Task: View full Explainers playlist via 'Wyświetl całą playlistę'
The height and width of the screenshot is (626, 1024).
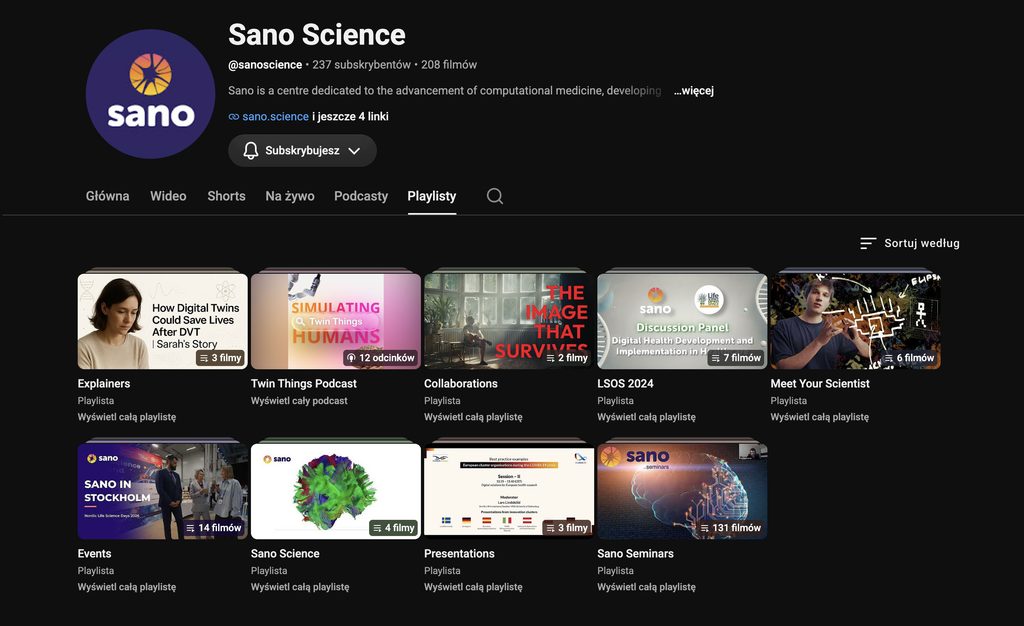Action: tap(127, 417)
